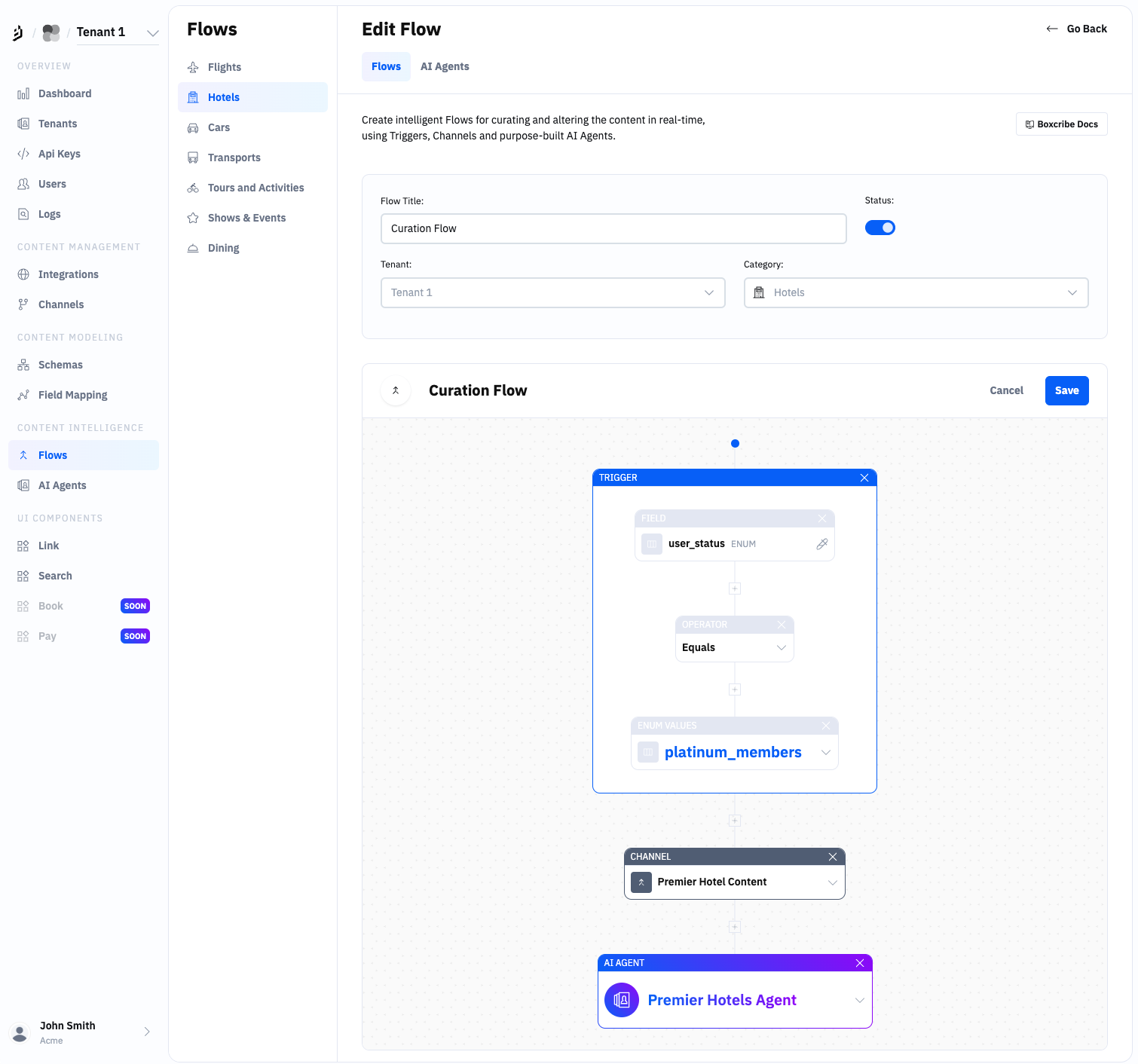Open Api Keys from the sidebar
1138x1064 pixels.
[x=59, y=154]
